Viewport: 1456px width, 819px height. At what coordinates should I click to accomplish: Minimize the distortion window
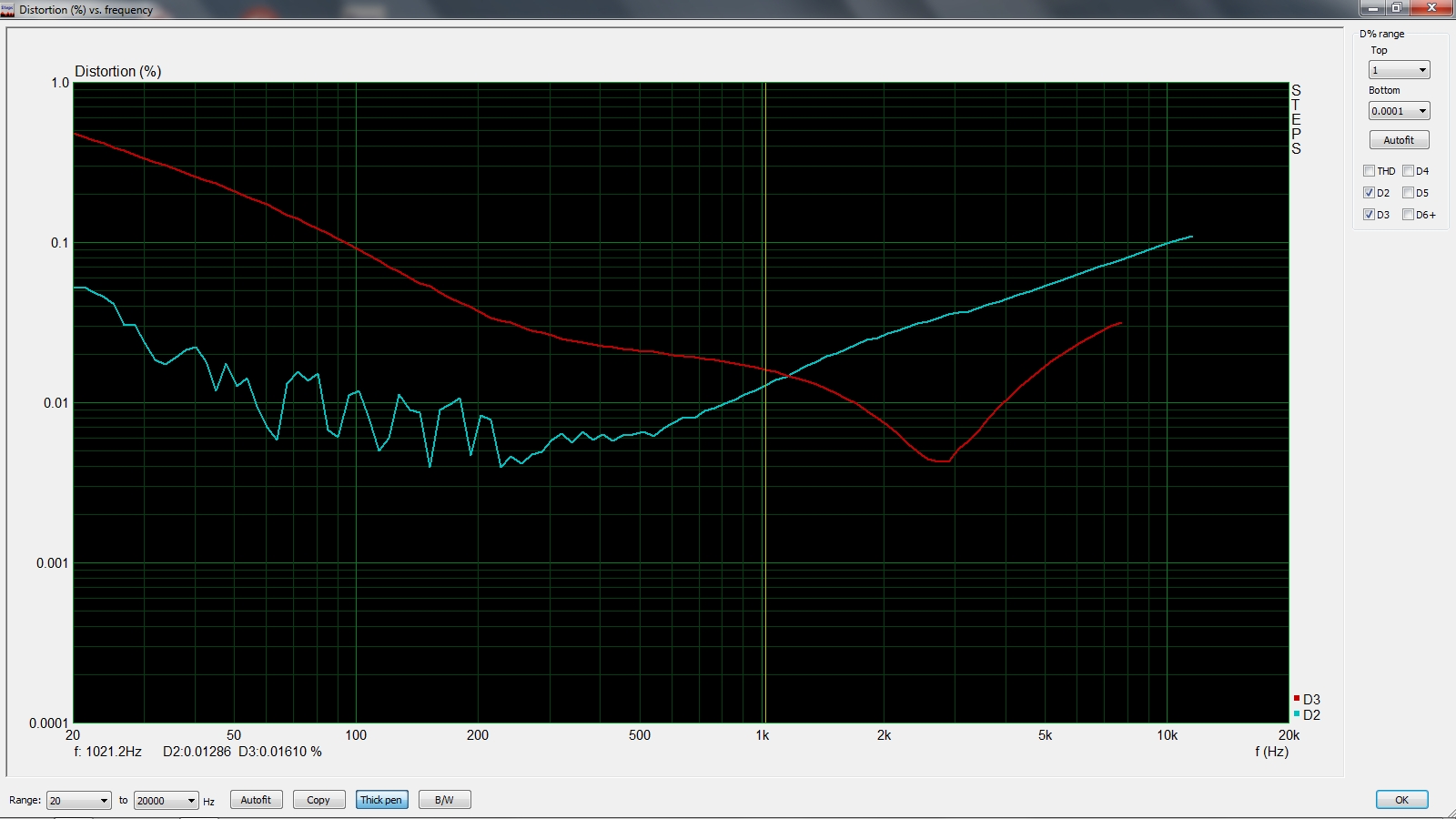point(1373,8)
